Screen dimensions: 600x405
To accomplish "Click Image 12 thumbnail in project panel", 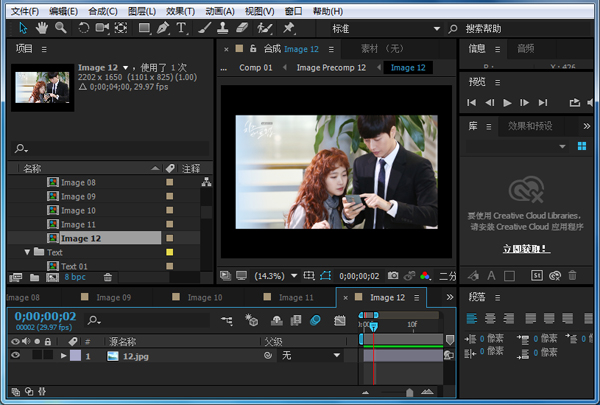I will pyautogui.click(x=42, y=88).
